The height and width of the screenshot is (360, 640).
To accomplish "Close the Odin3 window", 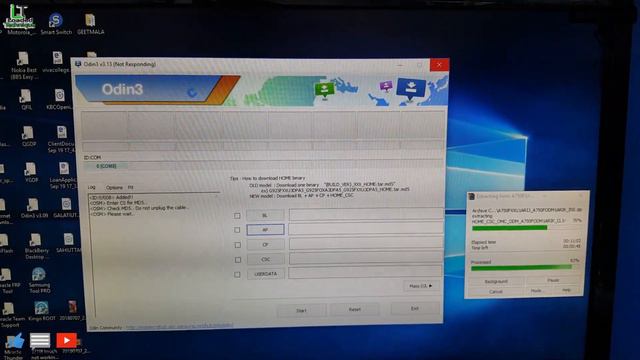I will [x=439, y=64].
